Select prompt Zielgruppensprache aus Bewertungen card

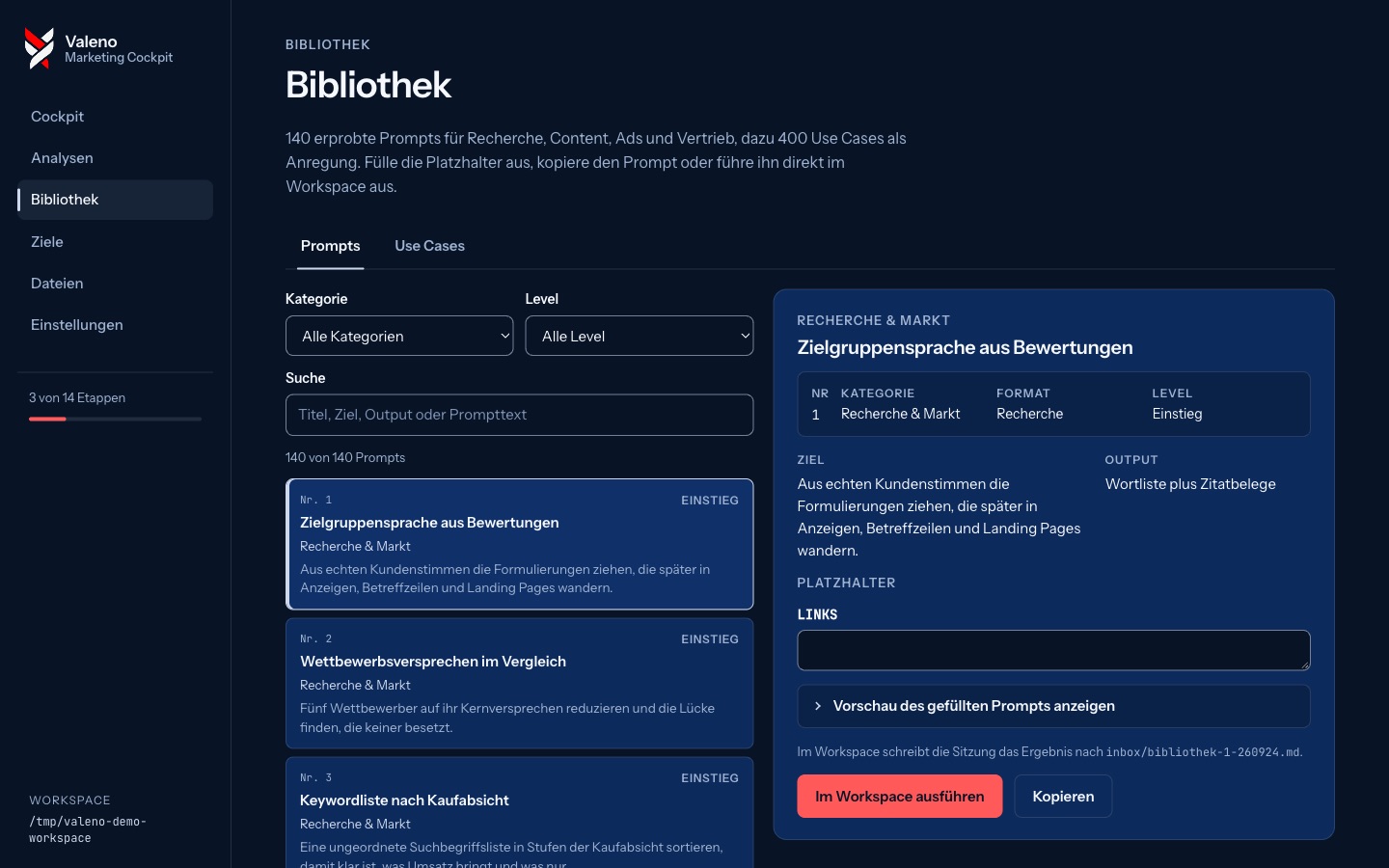519,544
